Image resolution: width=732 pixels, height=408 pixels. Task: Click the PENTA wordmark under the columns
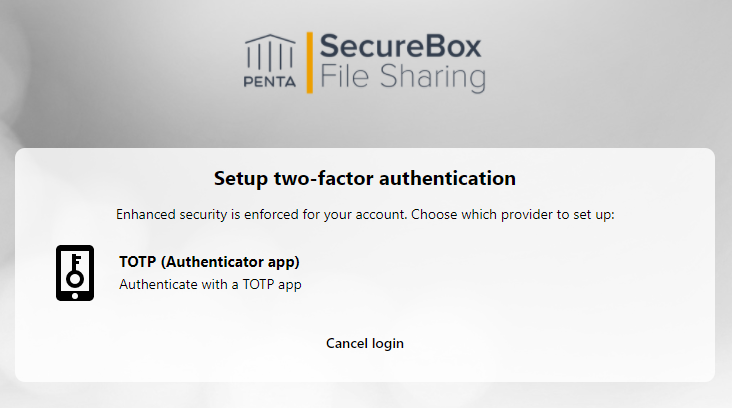coord(270,82)
